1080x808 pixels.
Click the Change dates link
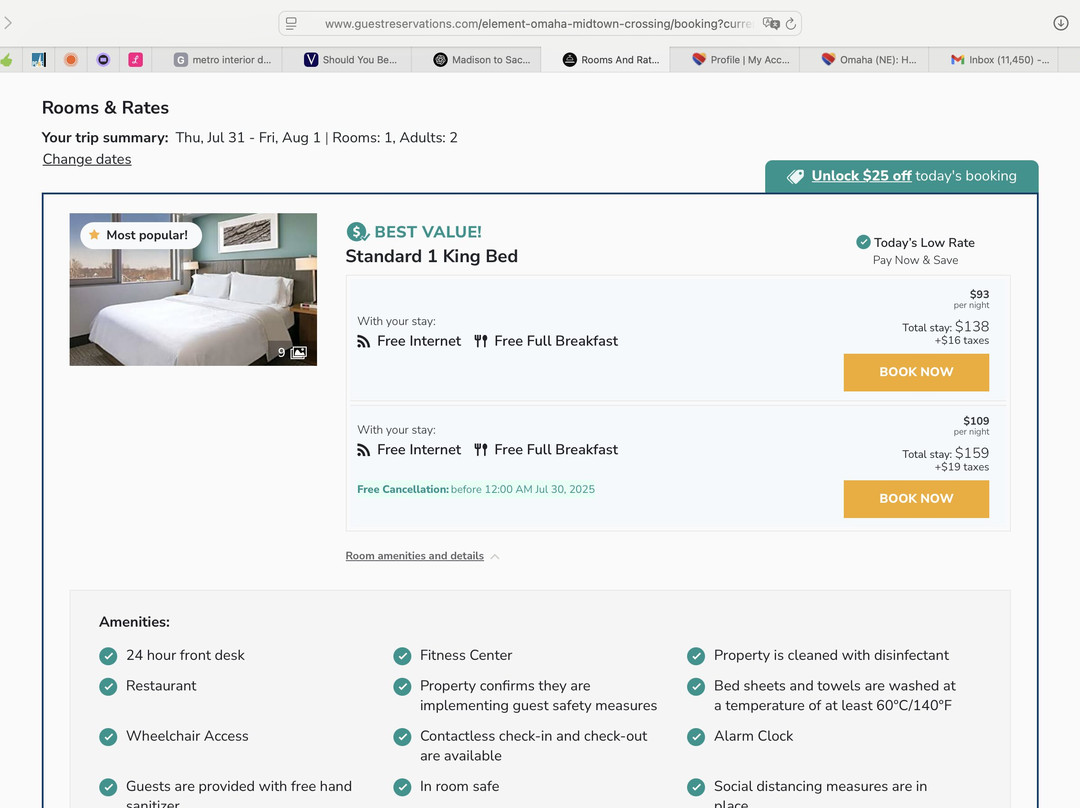(87, 159)
